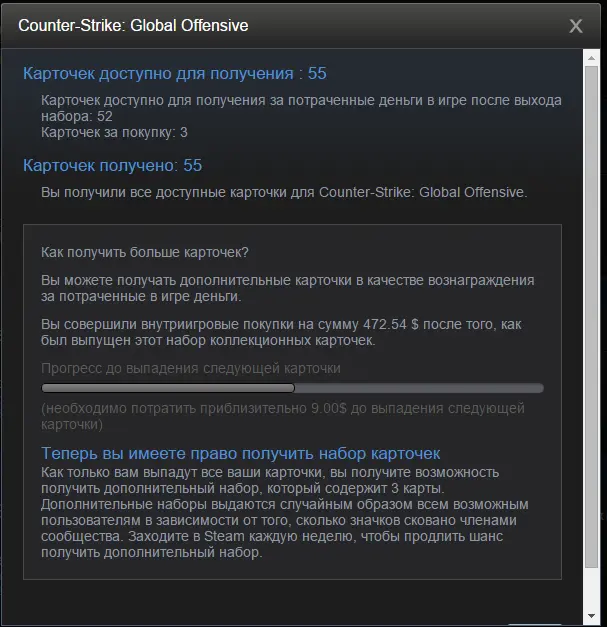Click the scrollbar up arrow
Screen dimensions: 607x627
pos(591,58)
